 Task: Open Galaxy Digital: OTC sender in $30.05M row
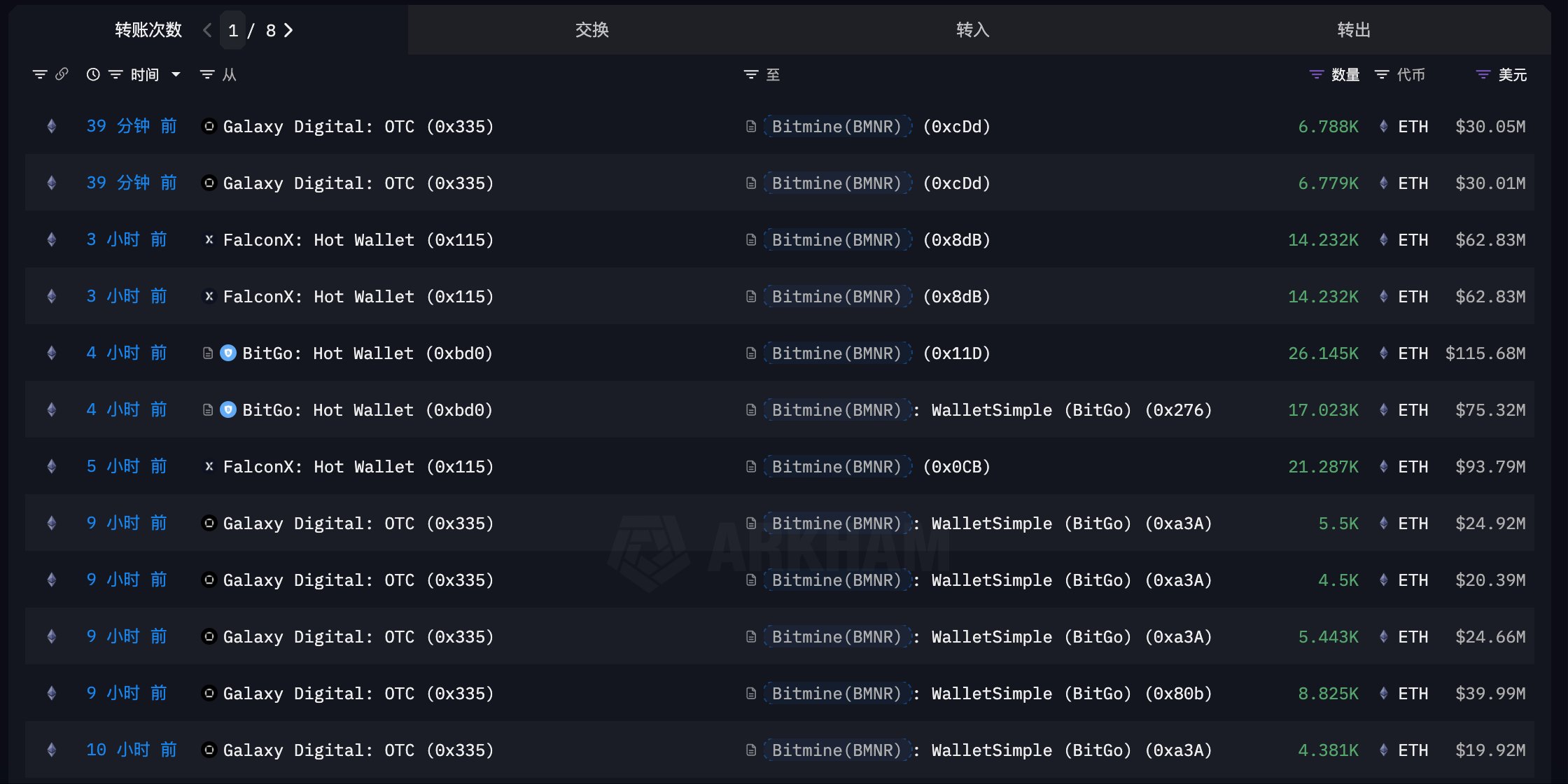[358, 126]
